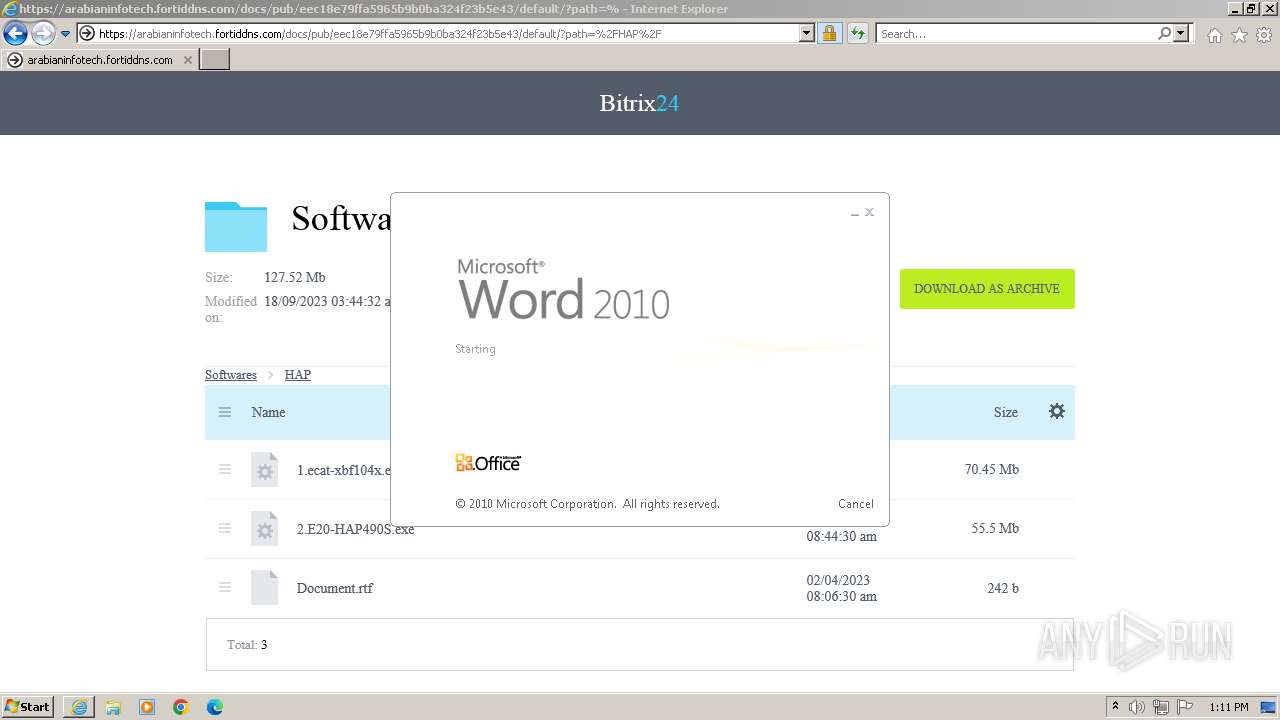Viewport: 1280px width, 720px height.
Task: Open the Windows Start button
Action: click(x=28, y=706)
